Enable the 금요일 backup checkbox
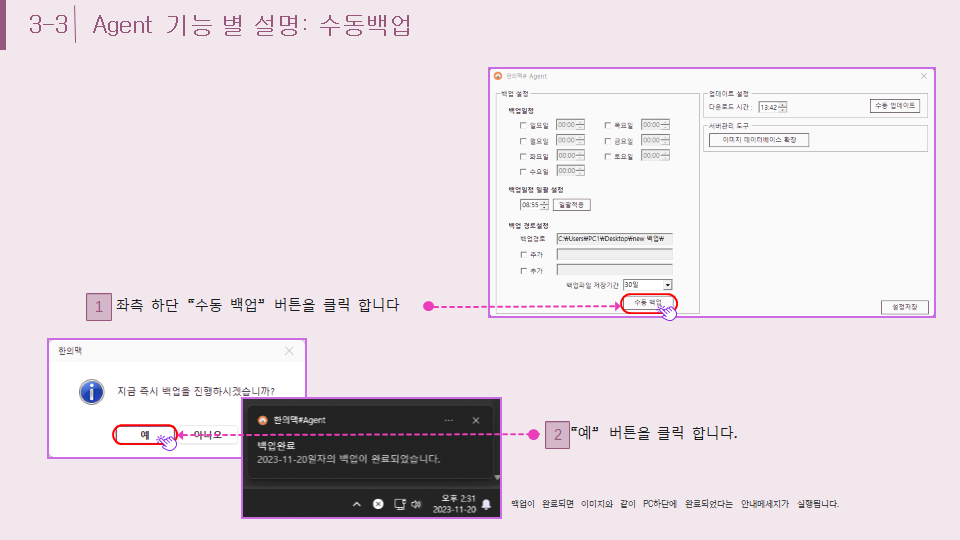The height and width of the screenshot is (540, 960). click(x=607, y=141)
